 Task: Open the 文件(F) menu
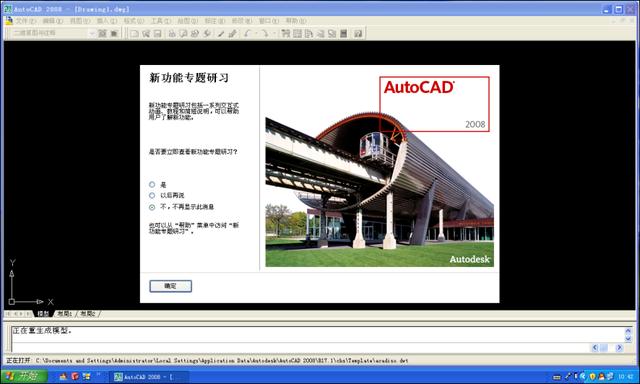point(25,20)
